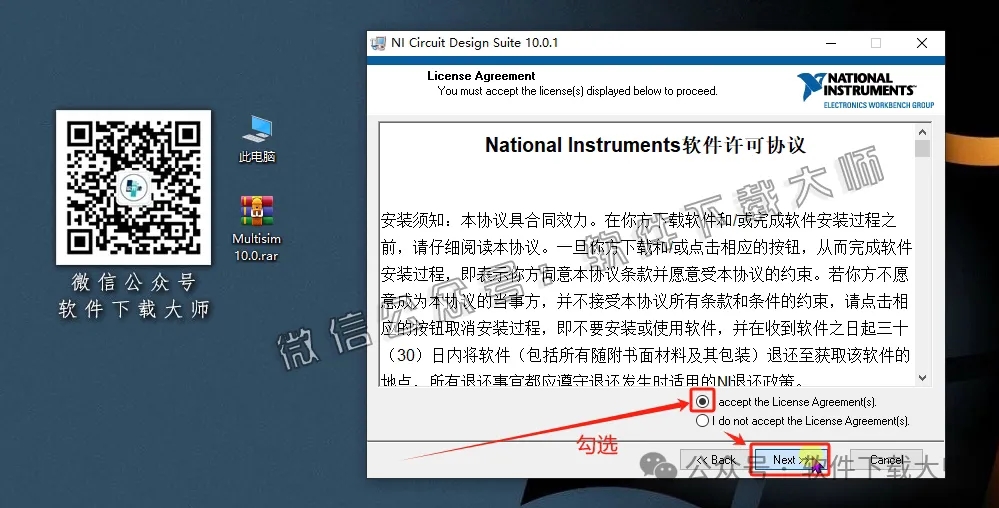This screenshot has width=999, height=508.
Task: Select the Multisim 10.0.rar archive icon
Action: 256,229
